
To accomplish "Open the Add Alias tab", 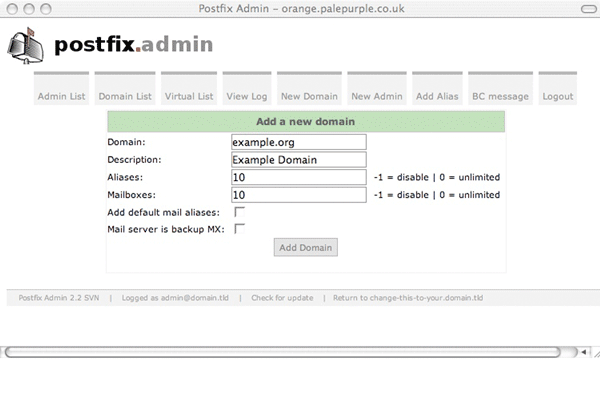I will [x=437, y=96].
